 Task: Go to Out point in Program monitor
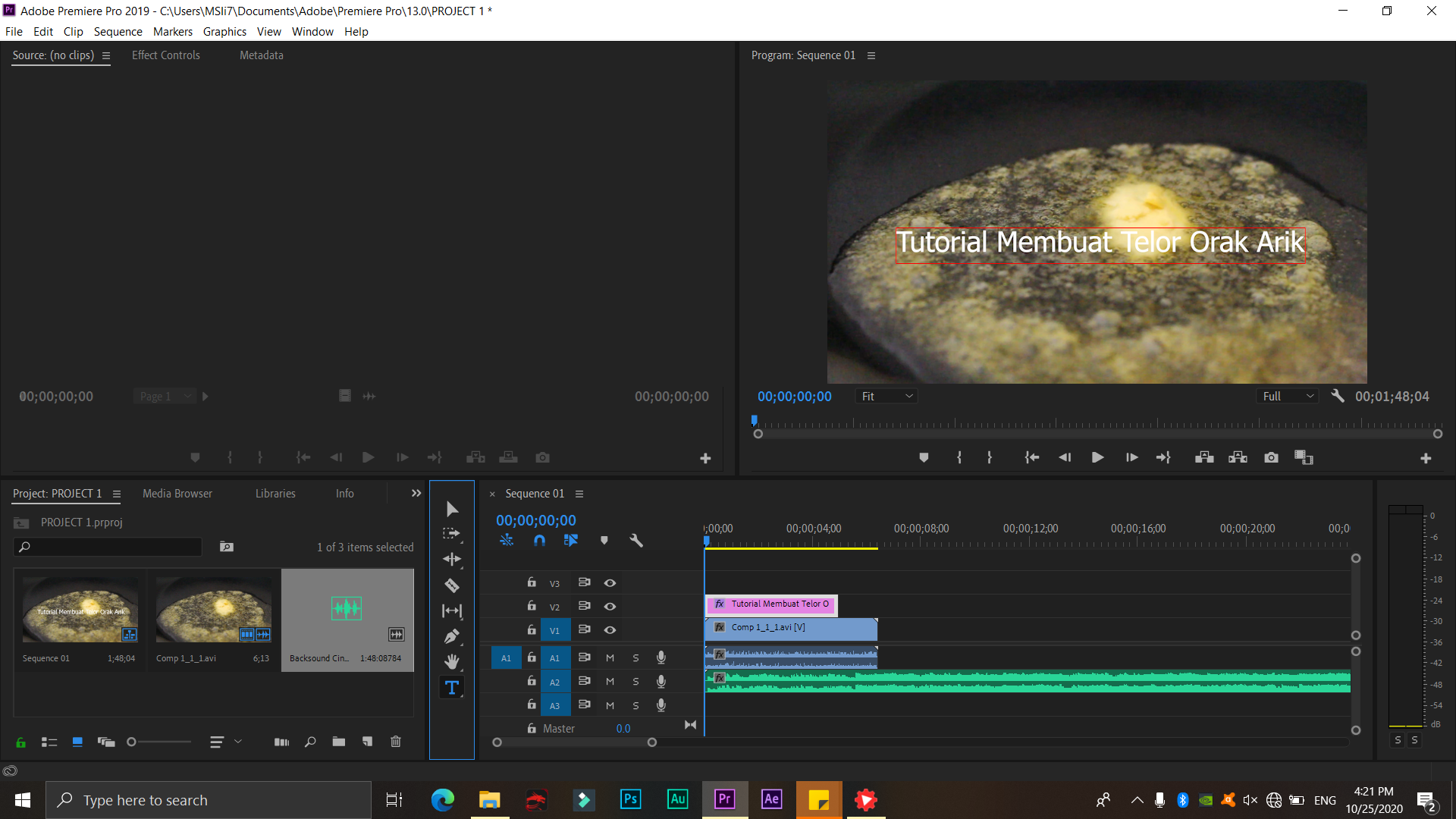point(1163,457)
